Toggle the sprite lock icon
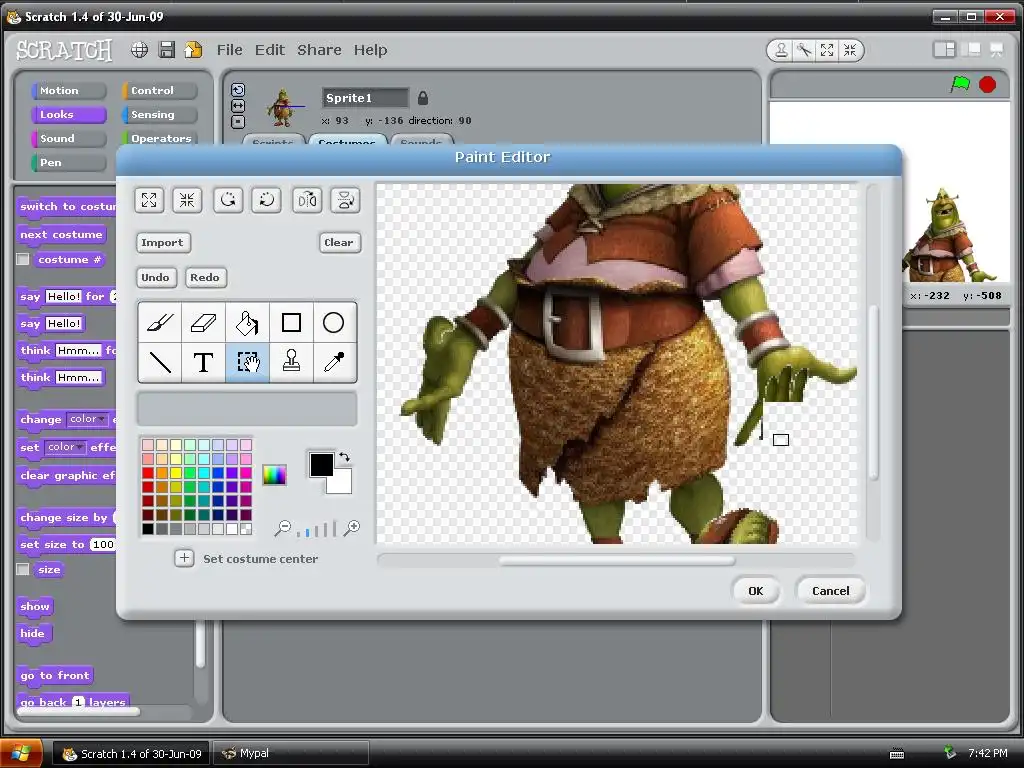This screenshot has width=1024, height=768. 423,98
